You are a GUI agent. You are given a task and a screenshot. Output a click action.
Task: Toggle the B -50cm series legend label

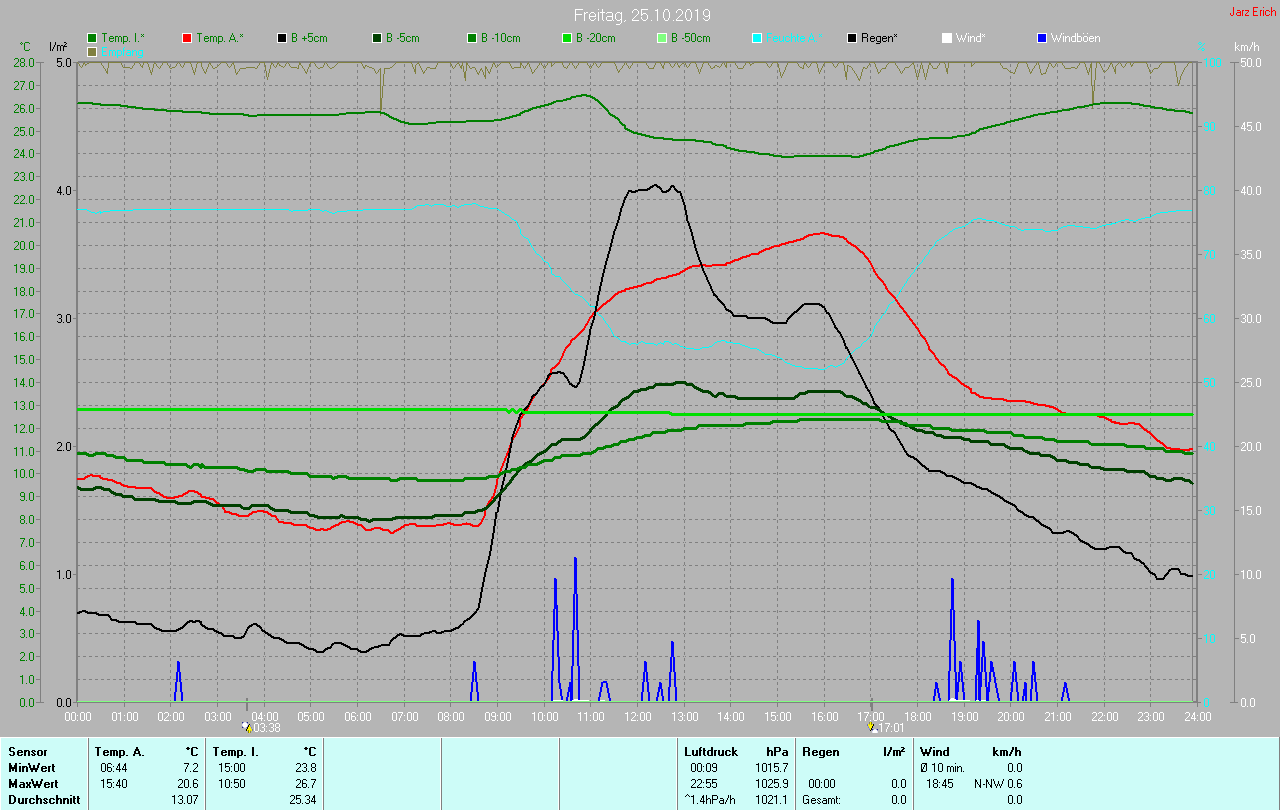click(690, 38)
